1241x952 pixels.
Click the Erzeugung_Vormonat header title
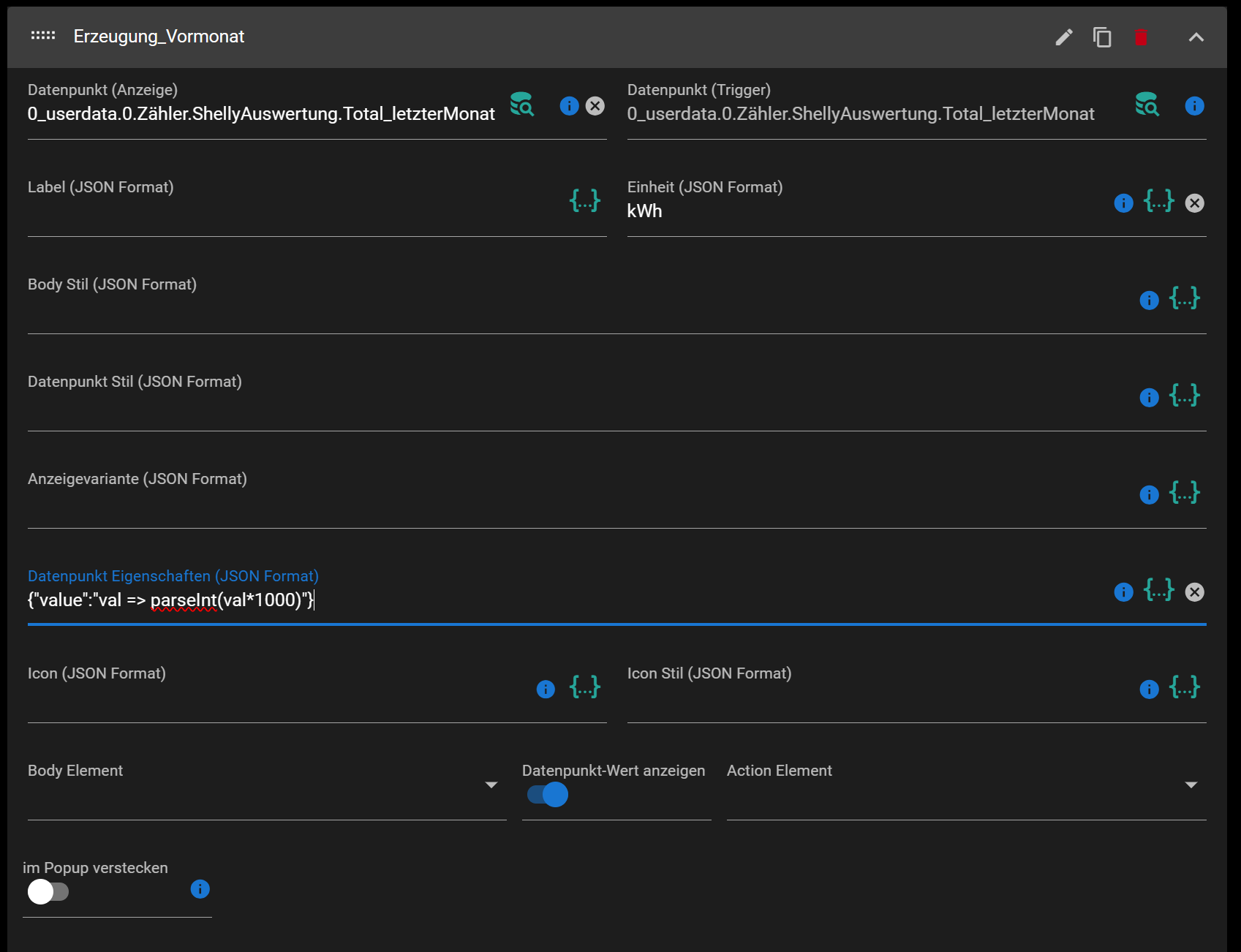click(x=159, y=37)
